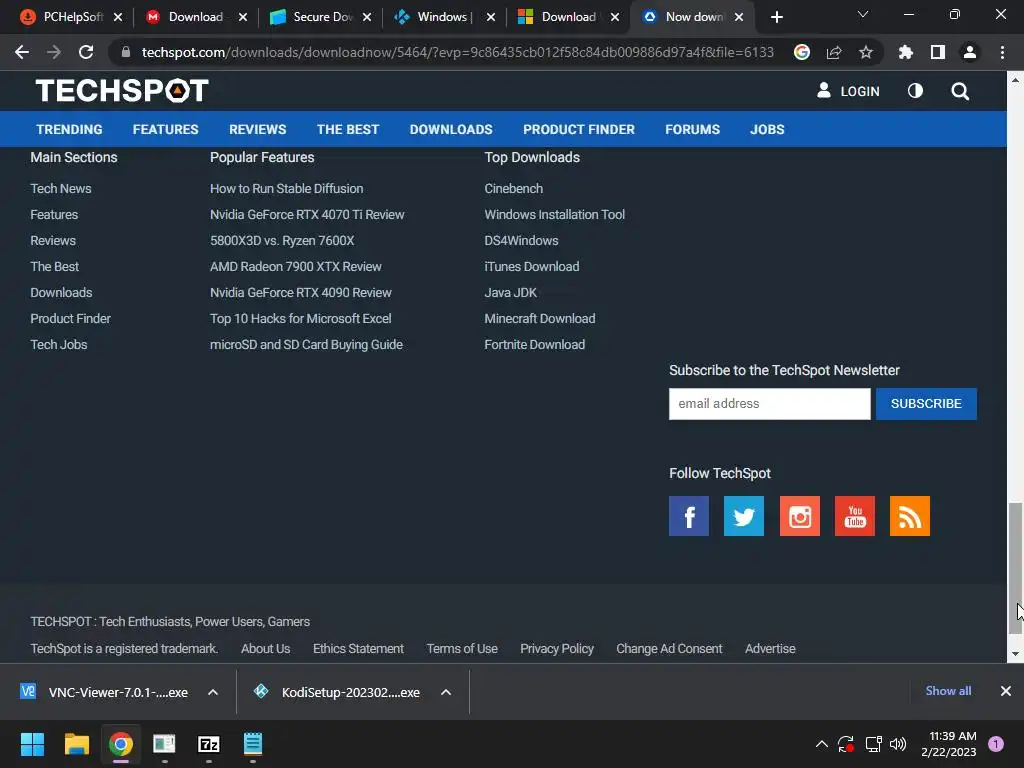Image resolution: width=1024 pixels, height=768 pixels.
Task: Open a new tab with plus button
Action: pos(776,17)
